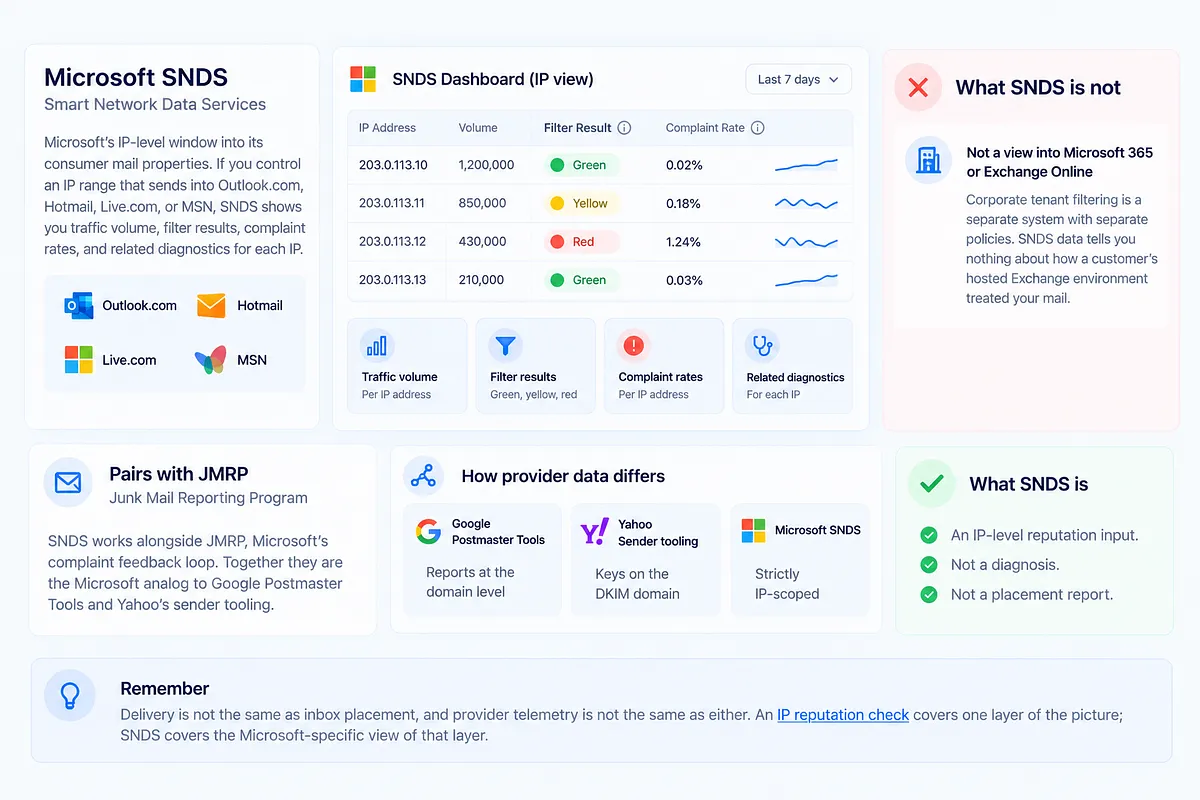This screenshot has width=1200, height=800.
Task: Click sparkline chart for the 1.24% row
Action: (806, 242)
